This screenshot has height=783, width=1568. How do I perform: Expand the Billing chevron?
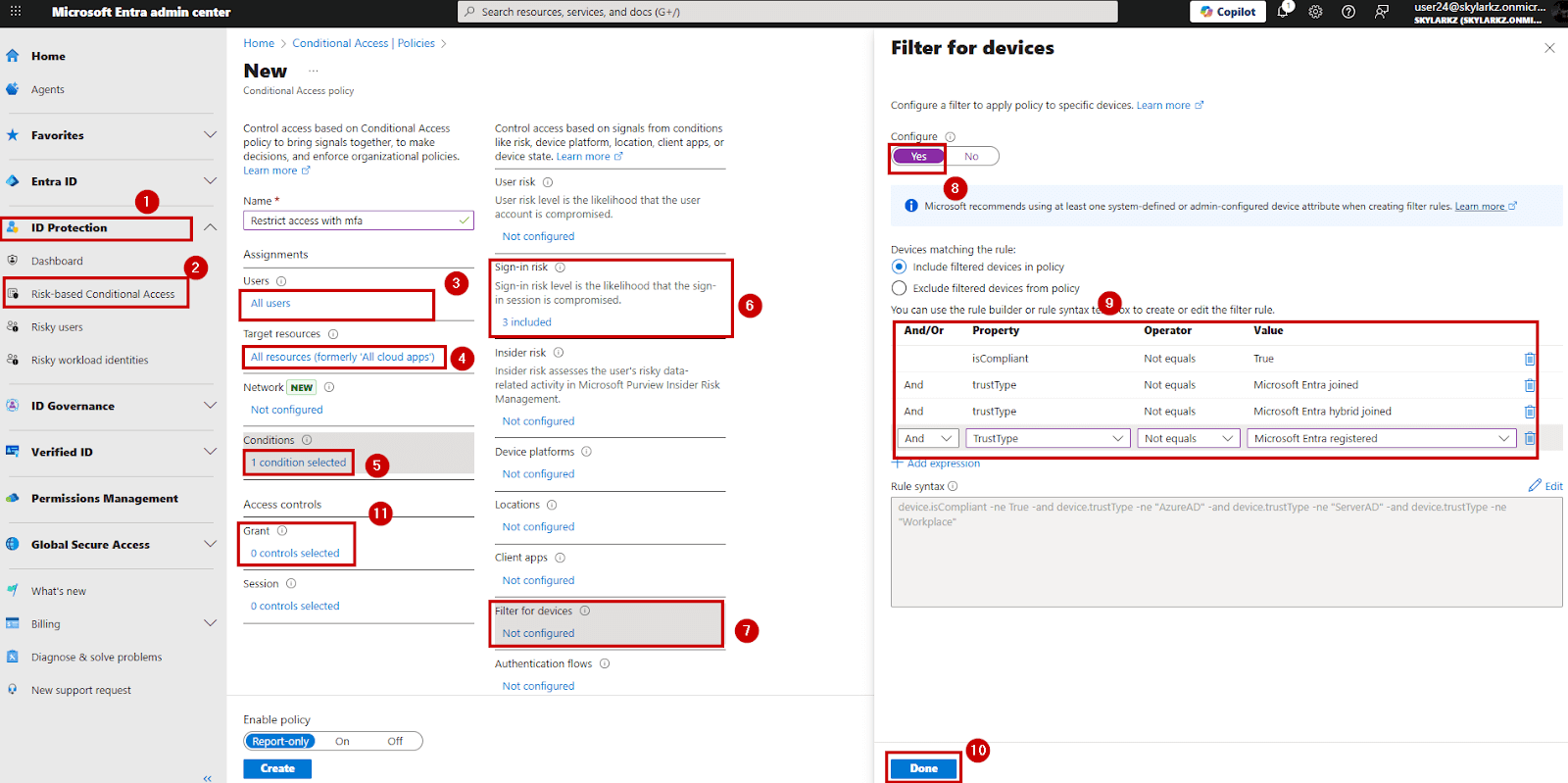[x=210, y=622]
